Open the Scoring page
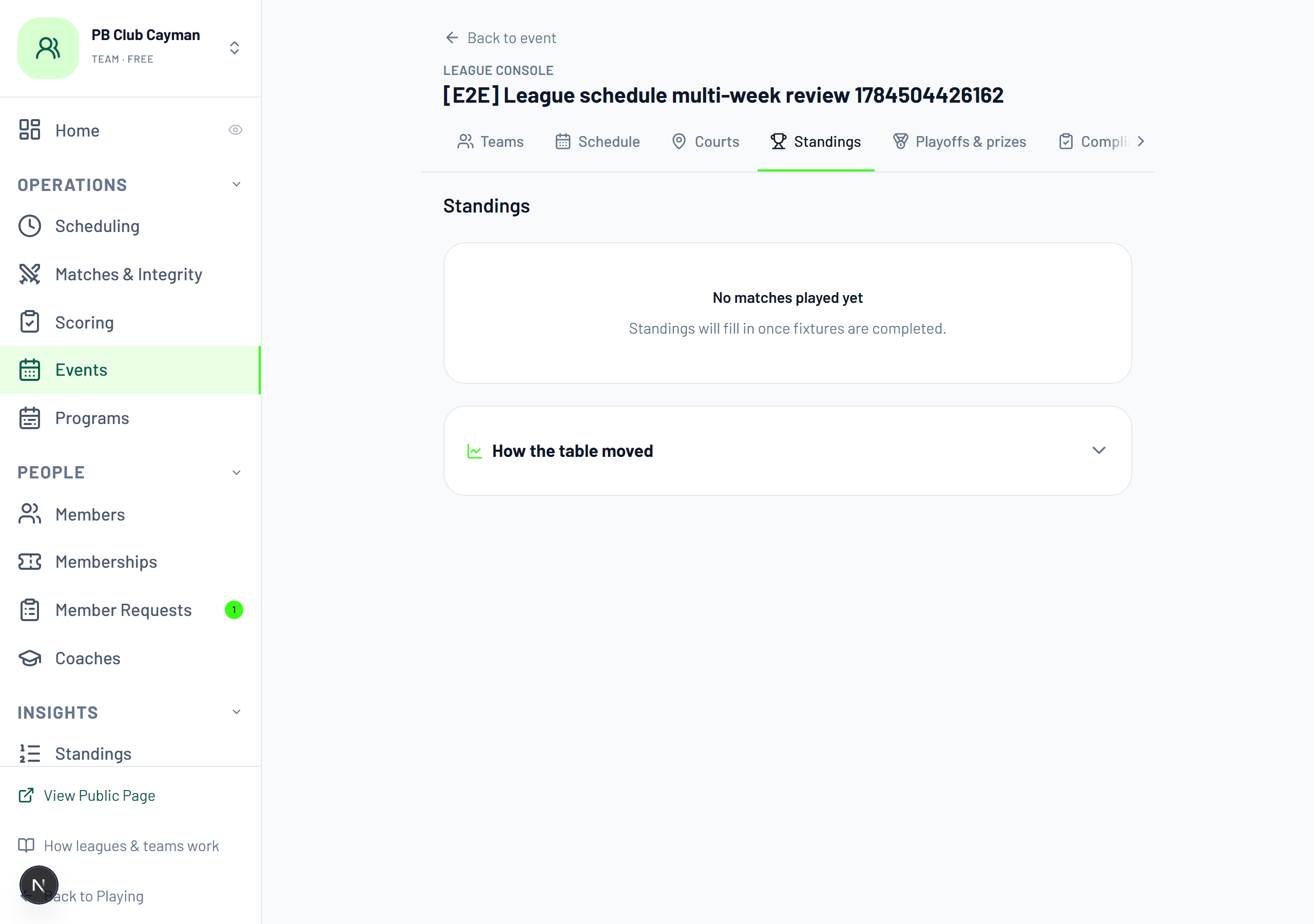Screen dimensions: 1314x924 [130, 322]
